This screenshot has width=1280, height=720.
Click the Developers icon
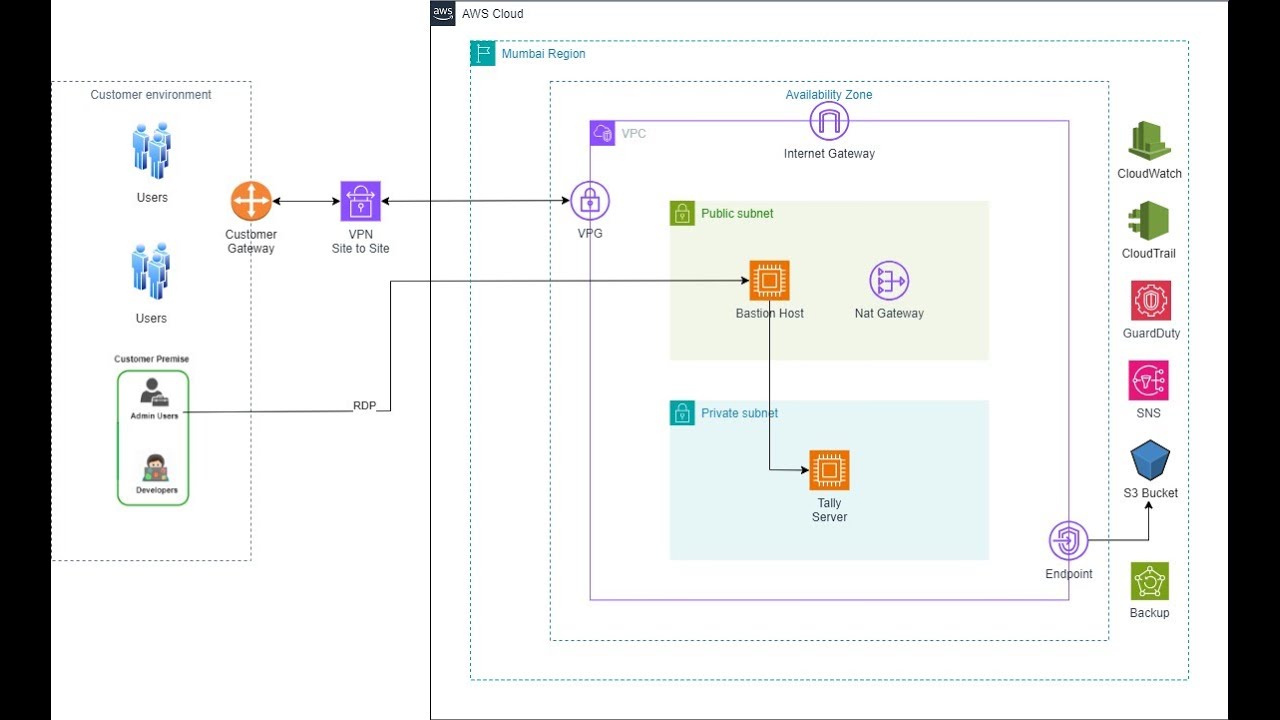point(154,468)
